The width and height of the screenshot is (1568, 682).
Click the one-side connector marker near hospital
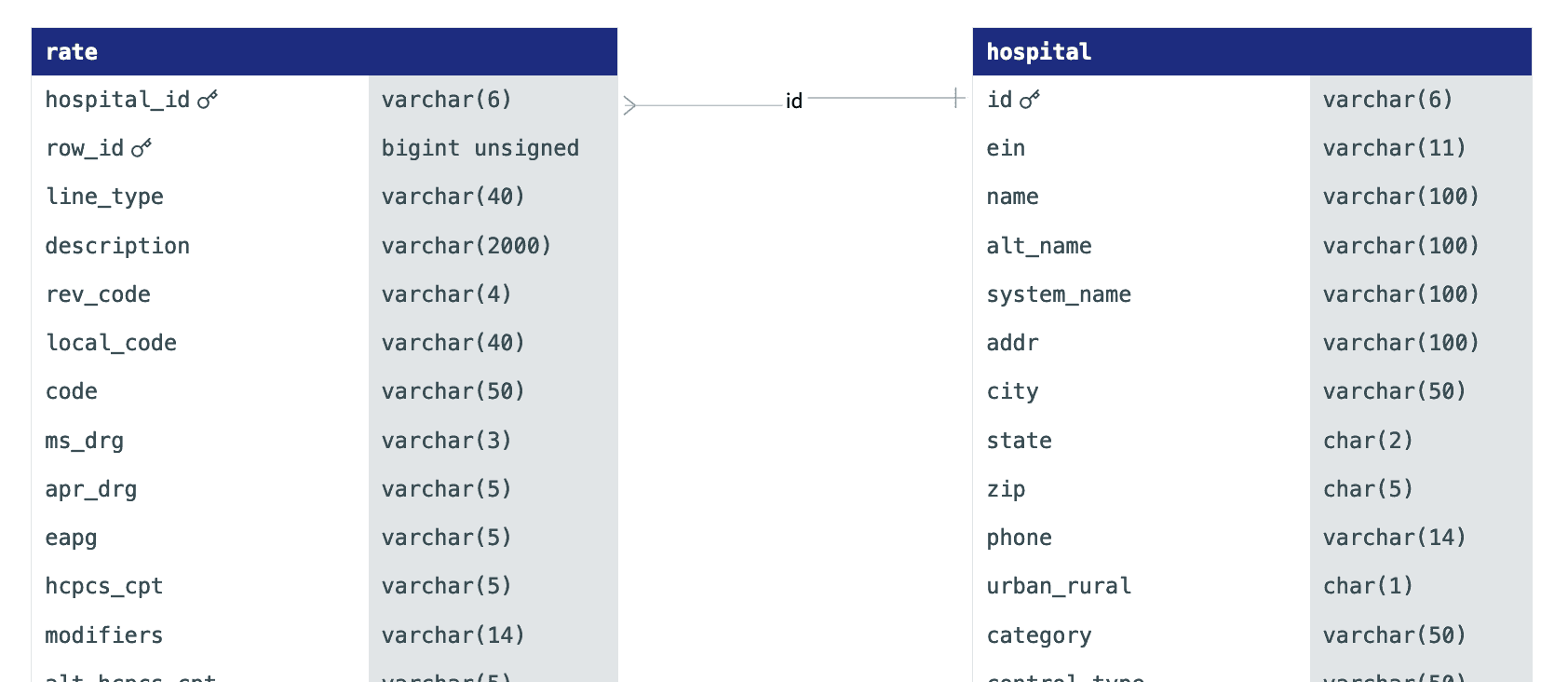[956, 97]
